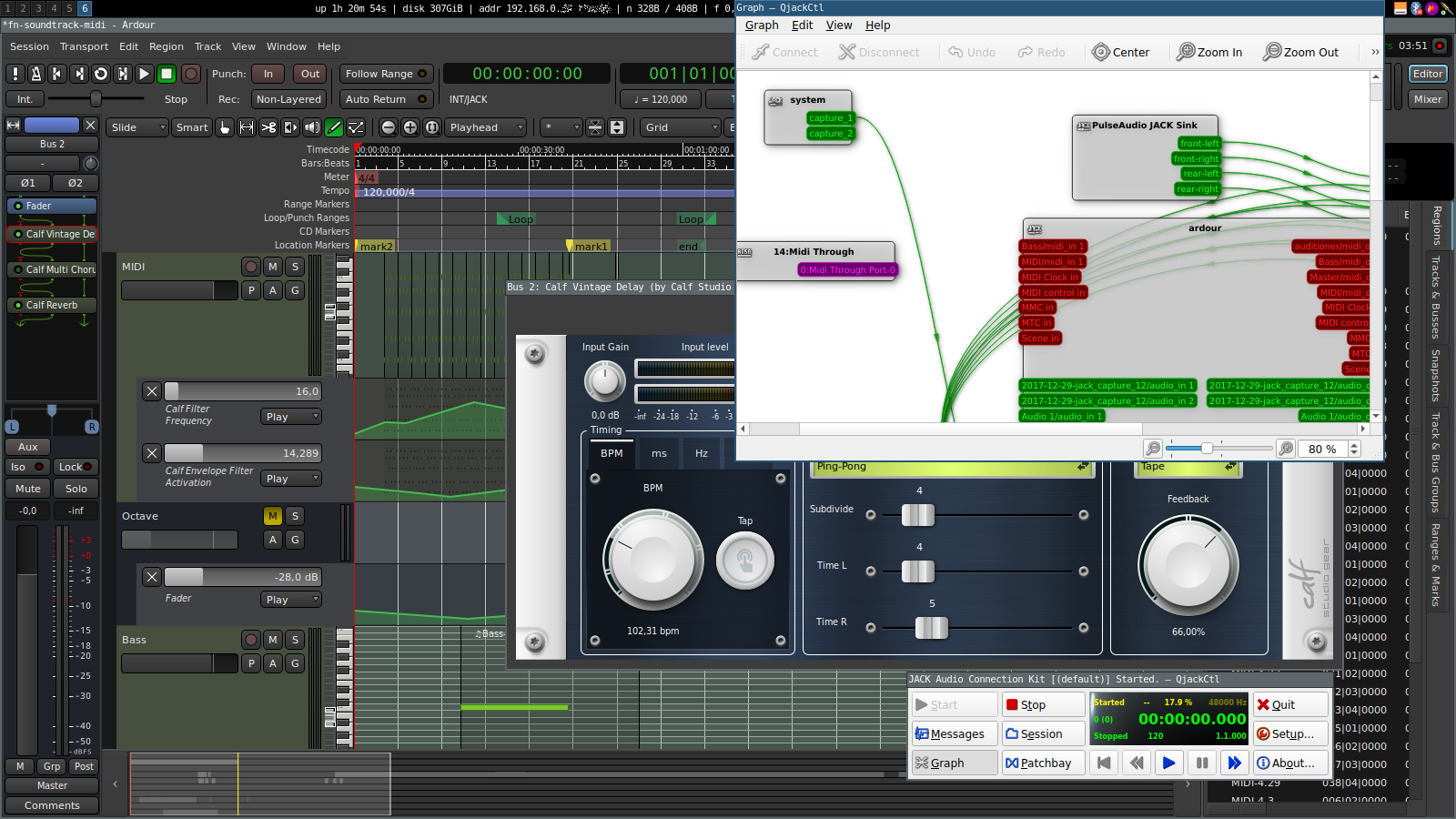This screenshot has width=1456, height=819.
Task: Click QjackCtl transport play button
Action: [x=1168, y=763]
